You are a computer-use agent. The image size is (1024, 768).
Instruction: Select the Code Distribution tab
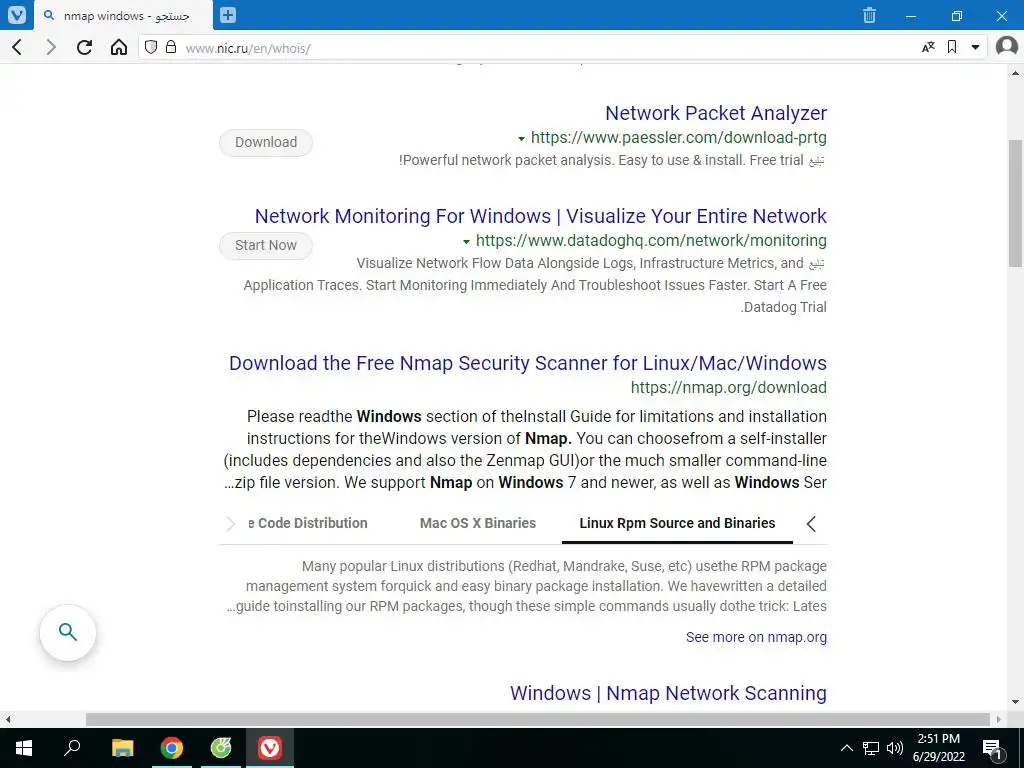pos(308,524)
